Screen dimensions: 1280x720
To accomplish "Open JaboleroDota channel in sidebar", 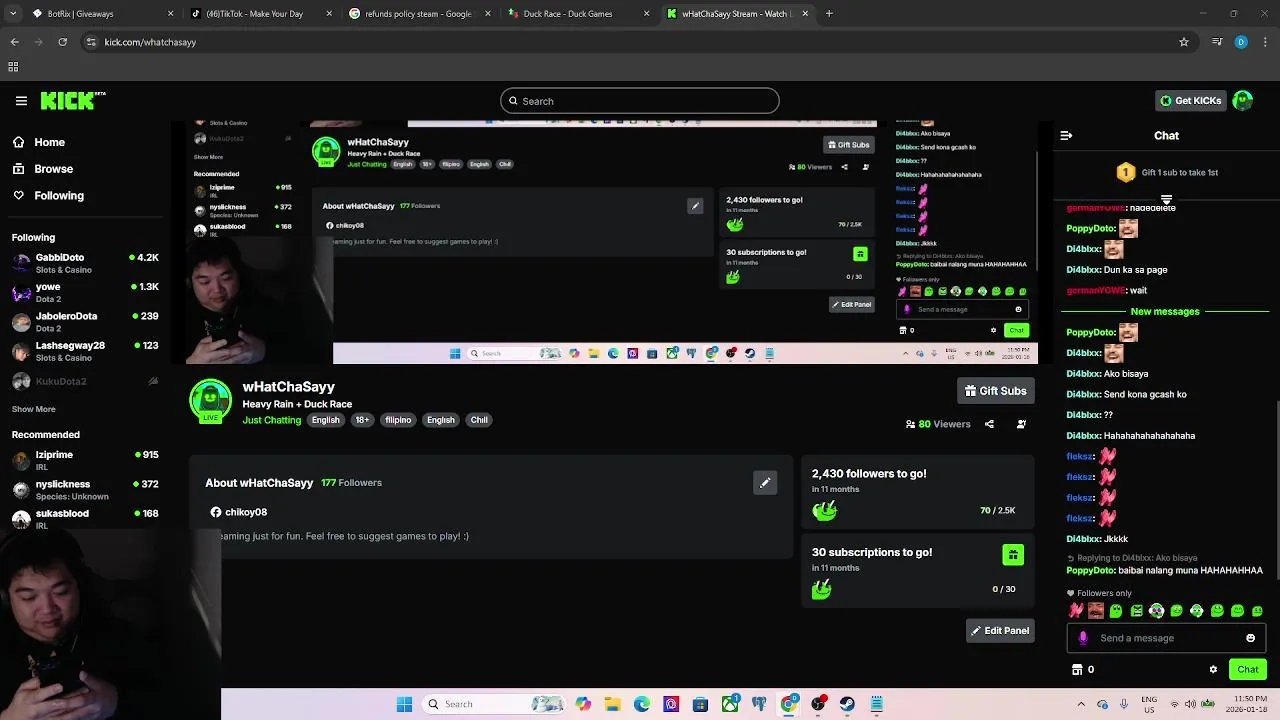I will pyautogui.click(x=85, y=321).
